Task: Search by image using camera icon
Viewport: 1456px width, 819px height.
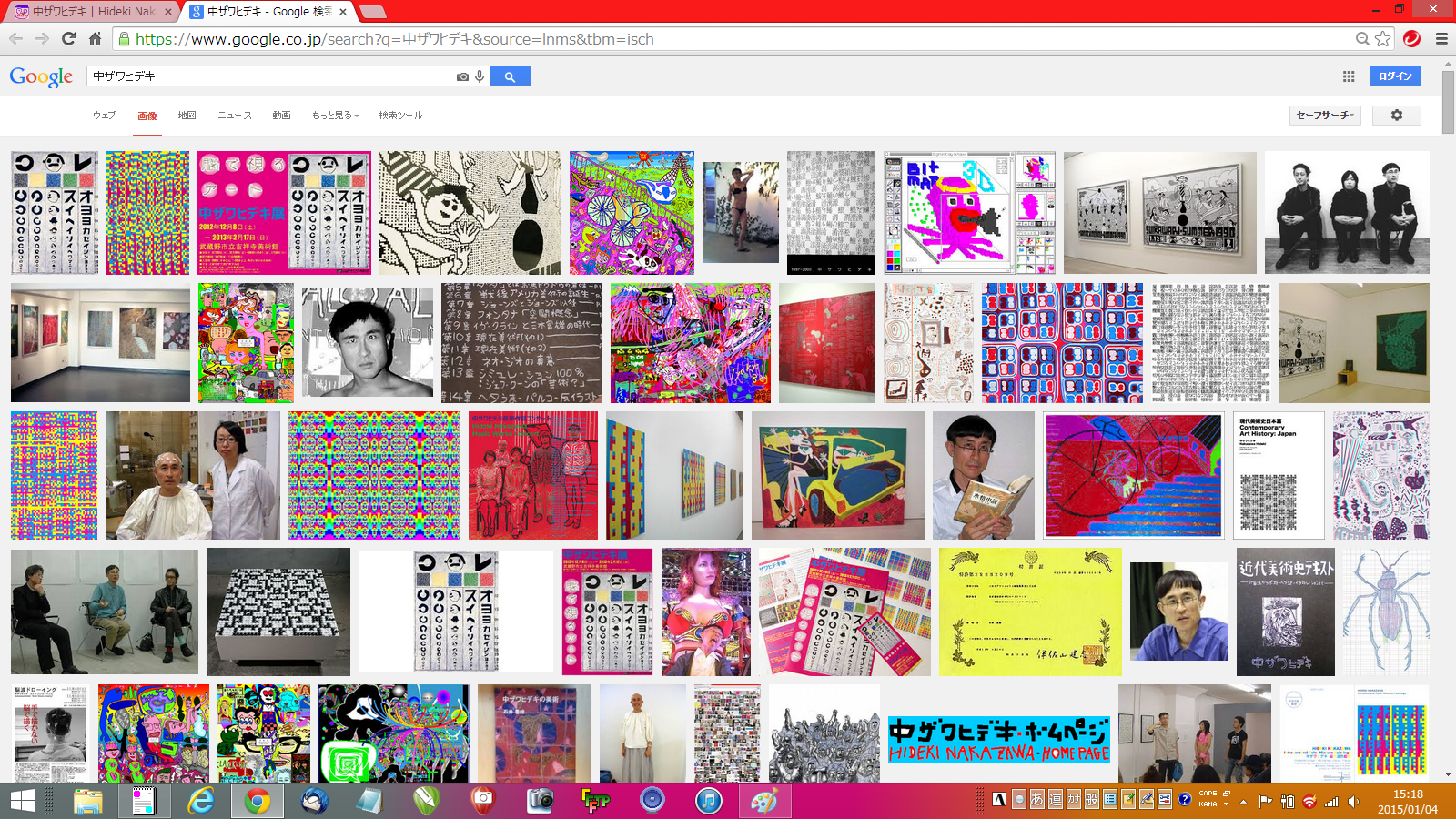Action: click(462, 76)
